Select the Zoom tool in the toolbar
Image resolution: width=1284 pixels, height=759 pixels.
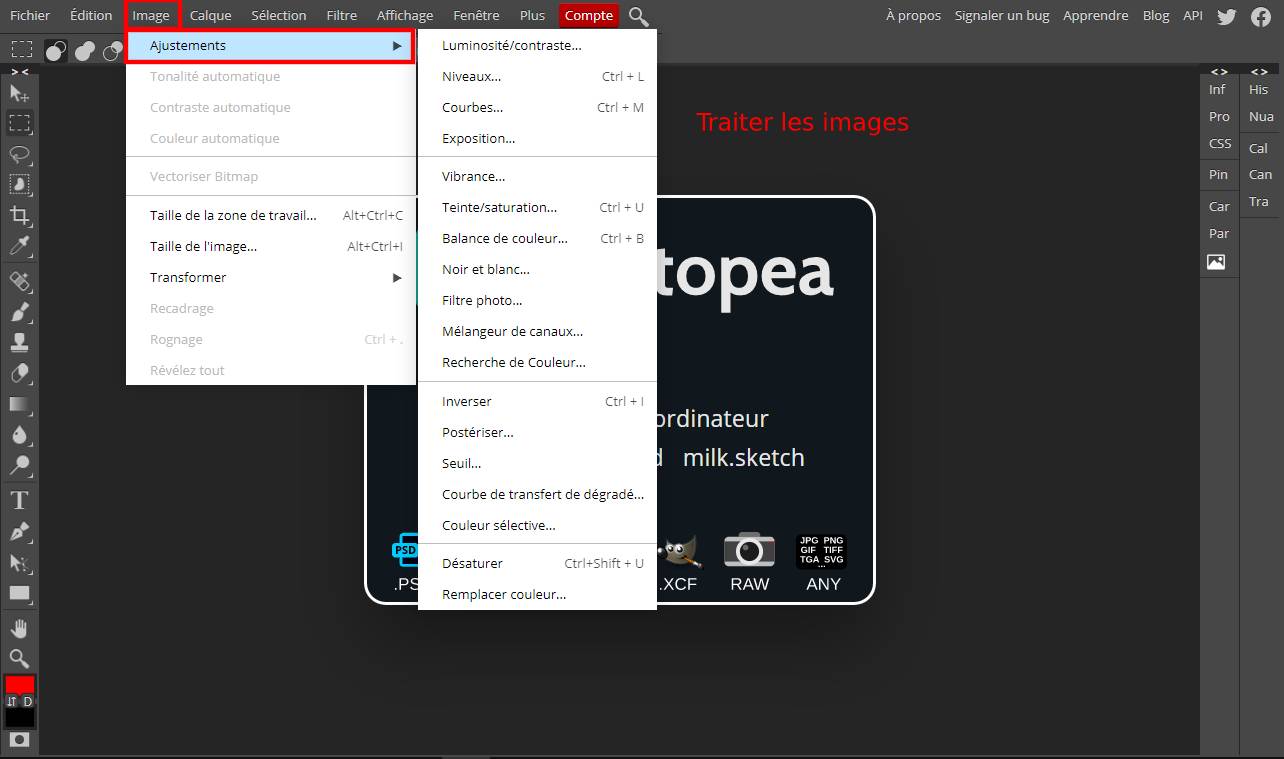[19, 658]
